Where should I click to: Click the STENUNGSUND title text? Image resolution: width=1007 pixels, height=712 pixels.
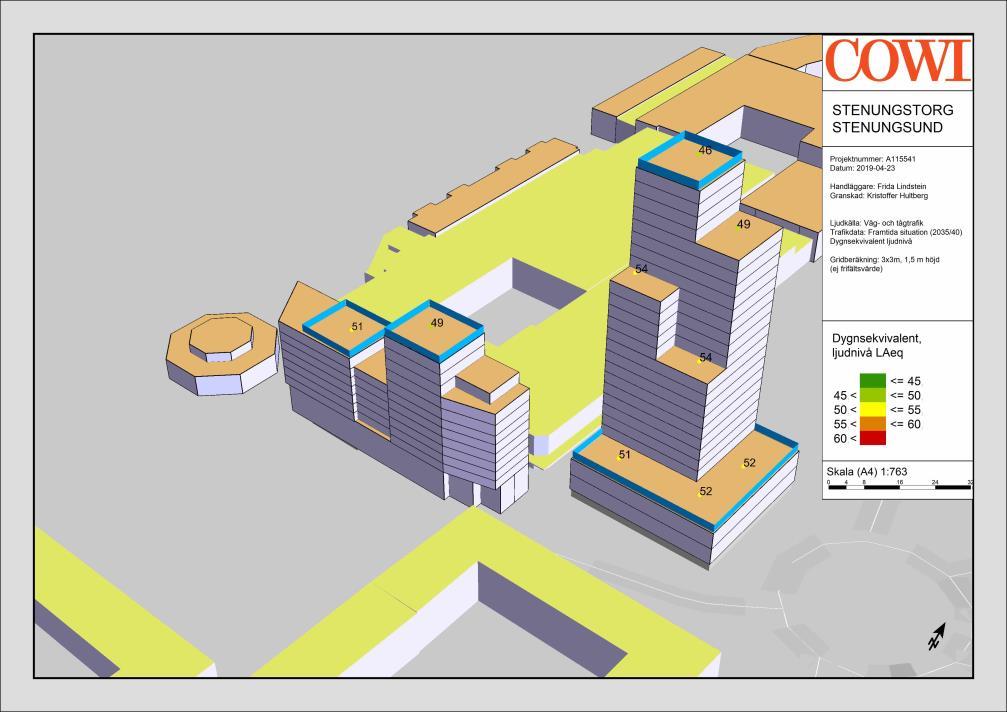point(888,127)
